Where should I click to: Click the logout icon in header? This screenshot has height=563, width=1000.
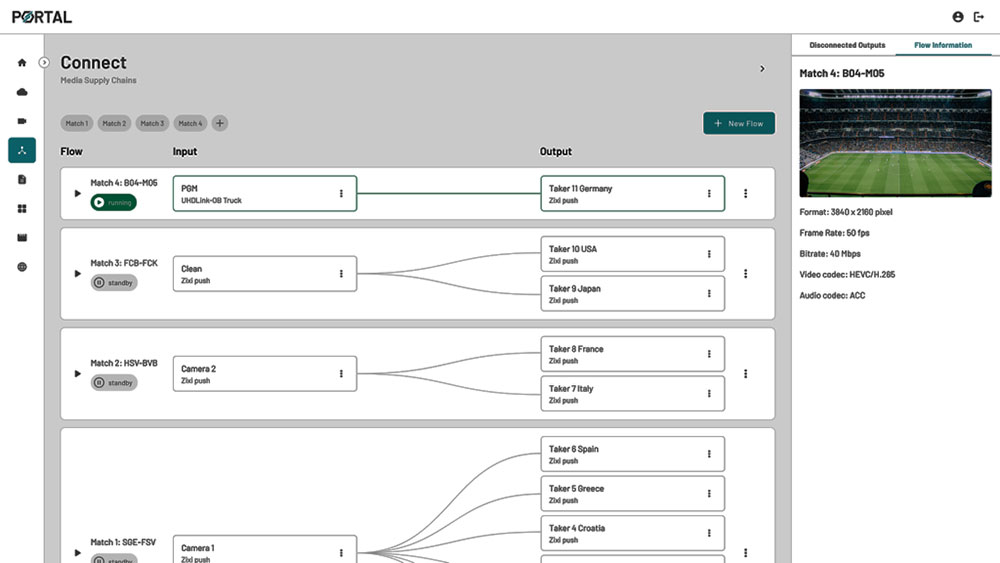pos(979,17)
